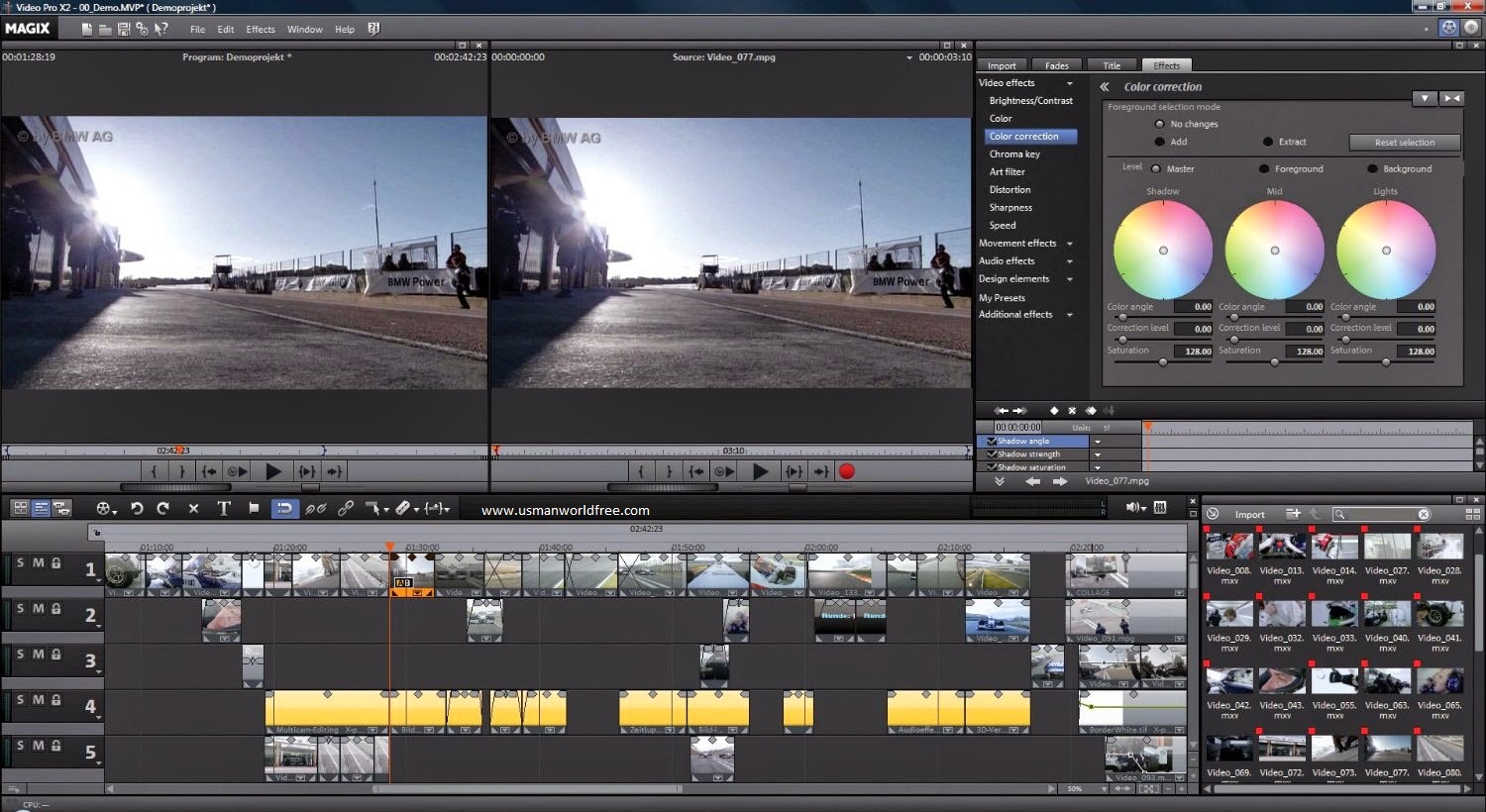Viewport: 1486px width, 812px height.
Task: Select the Video_013.mxv thumbnail in Import panel
Action: (x=1281, y=546)
